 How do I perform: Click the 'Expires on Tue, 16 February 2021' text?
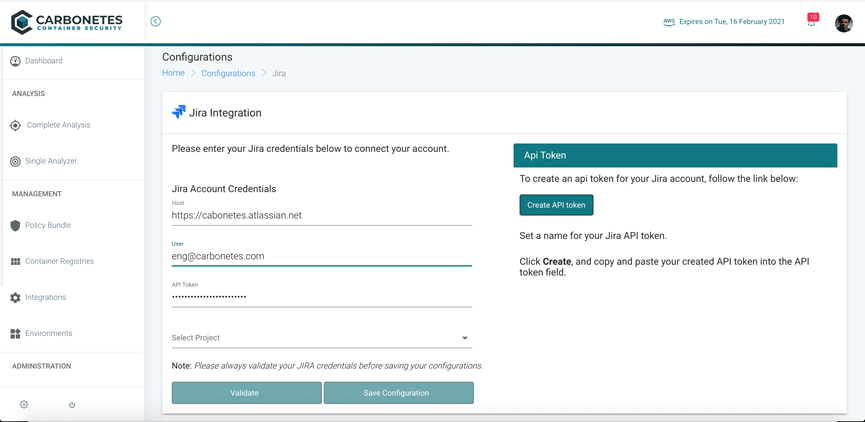point(732,22)
